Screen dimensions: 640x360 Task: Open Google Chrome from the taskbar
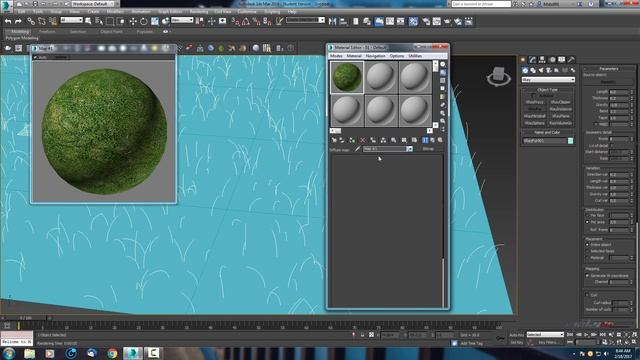click(x=112, y=353)
